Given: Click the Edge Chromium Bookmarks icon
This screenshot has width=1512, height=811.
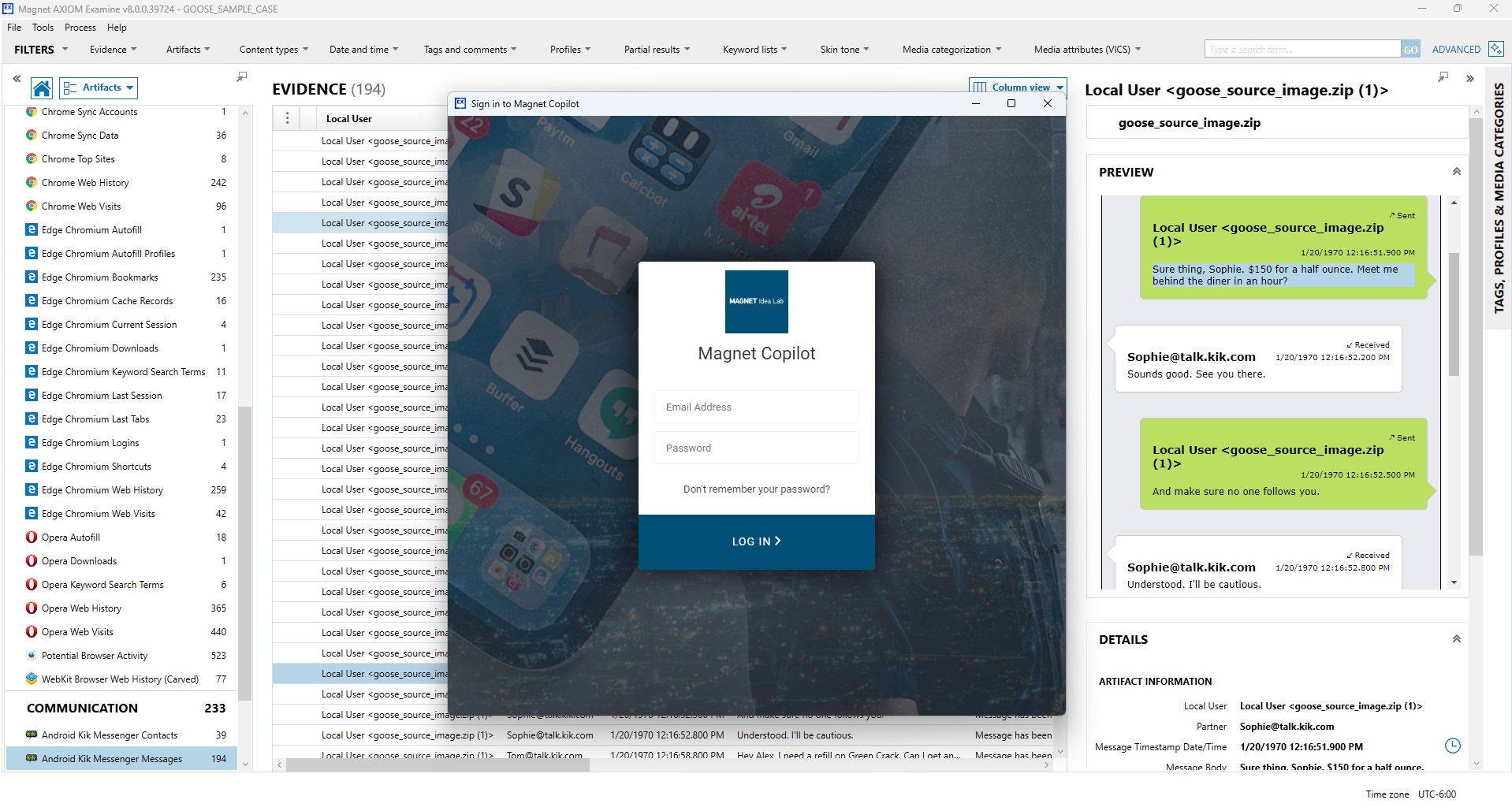Looking at the screenshot, I should pos(32,277).
